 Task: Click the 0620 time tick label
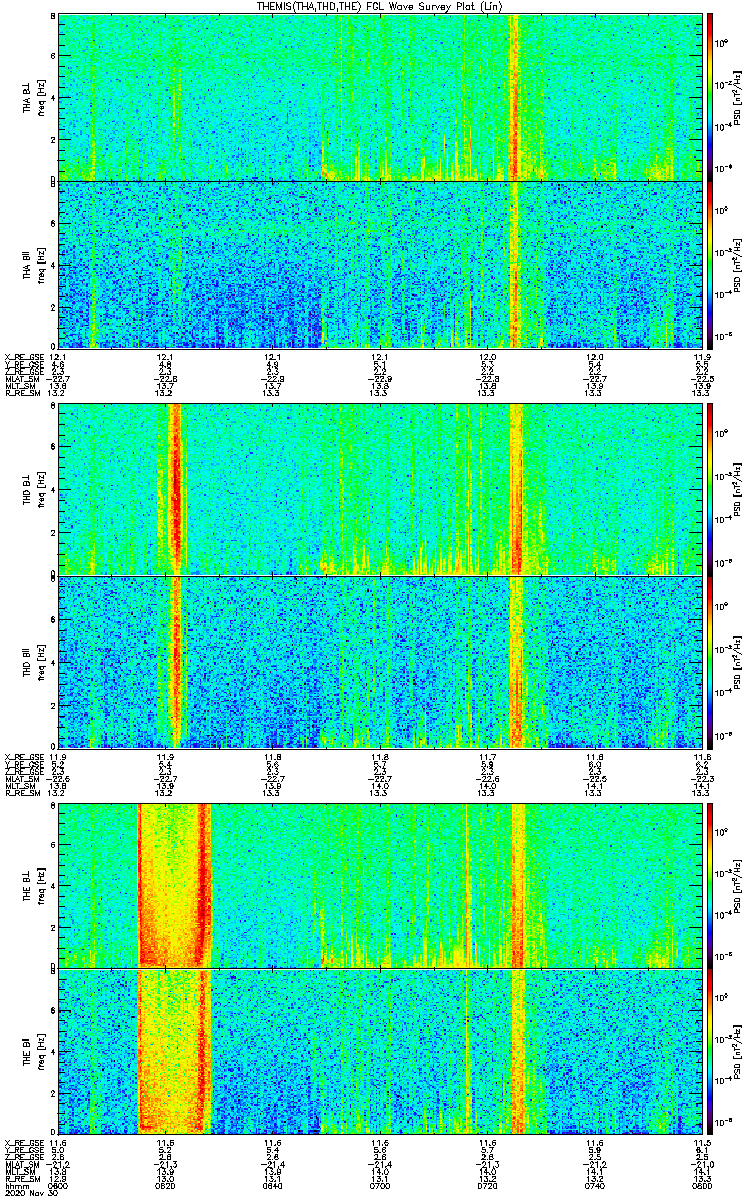166,1185
